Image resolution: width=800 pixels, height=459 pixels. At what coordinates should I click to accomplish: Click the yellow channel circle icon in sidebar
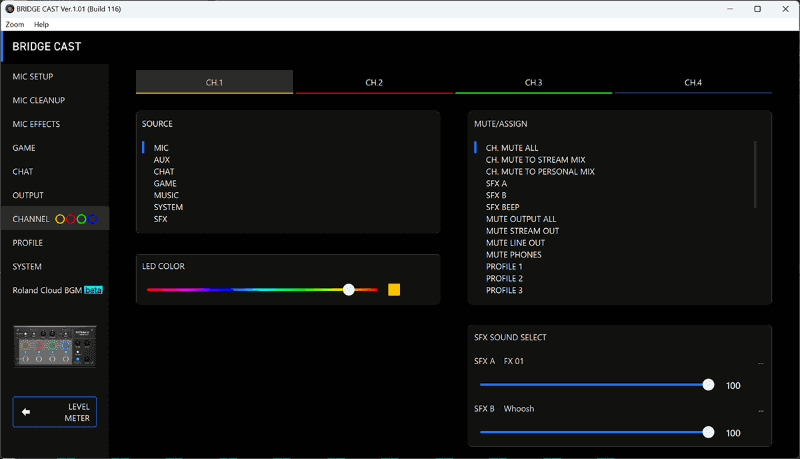[60, 219]
